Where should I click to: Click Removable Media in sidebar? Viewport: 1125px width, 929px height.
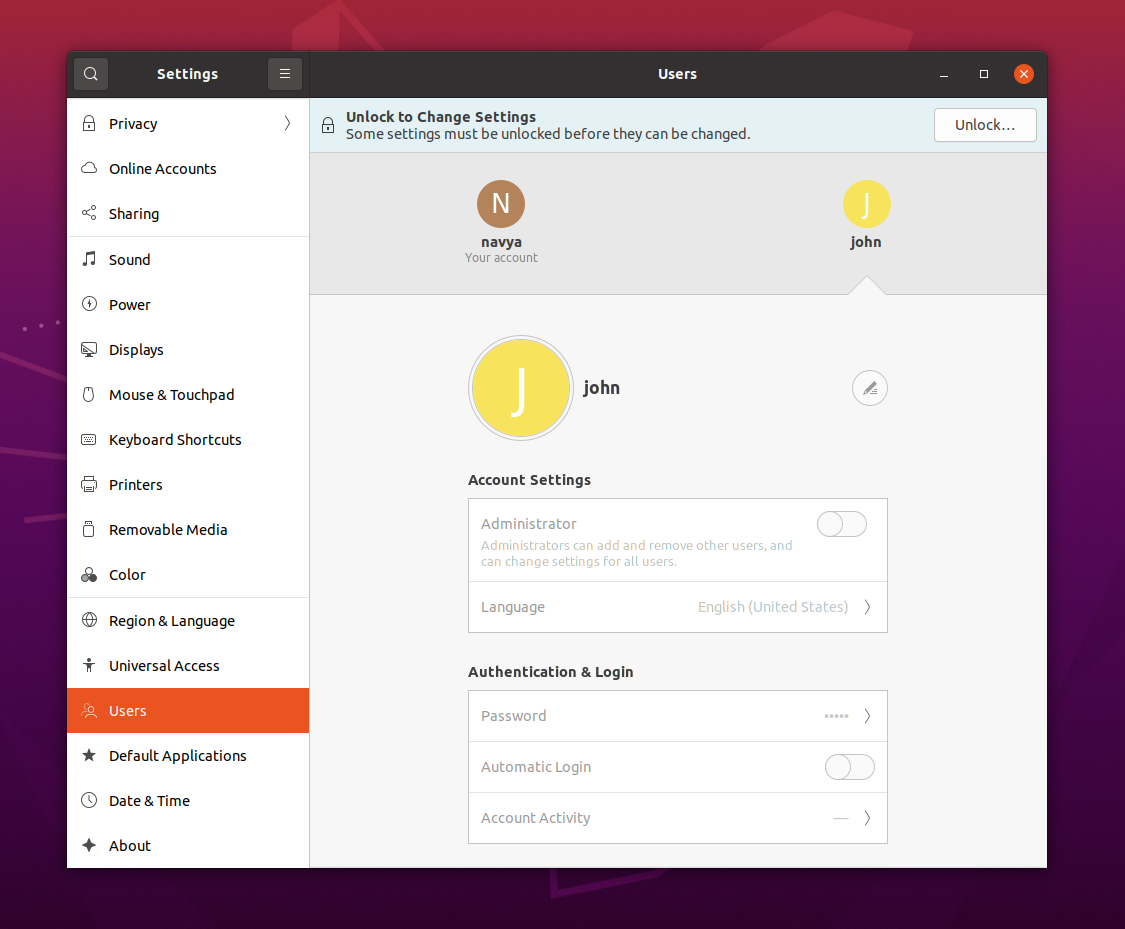click(x=188, y=529)
